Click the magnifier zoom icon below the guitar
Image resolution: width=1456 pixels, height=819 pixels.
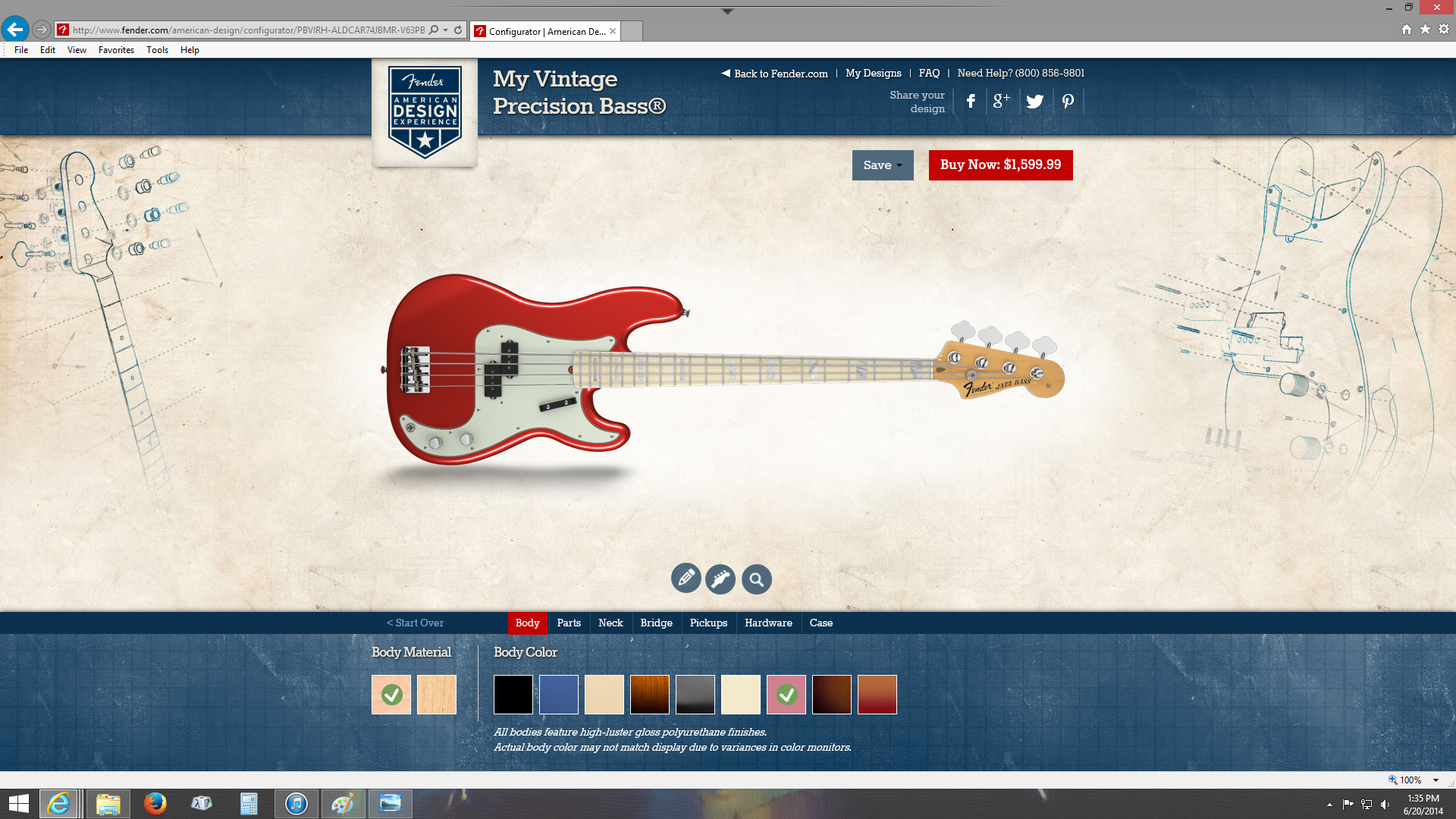[756, 579]
